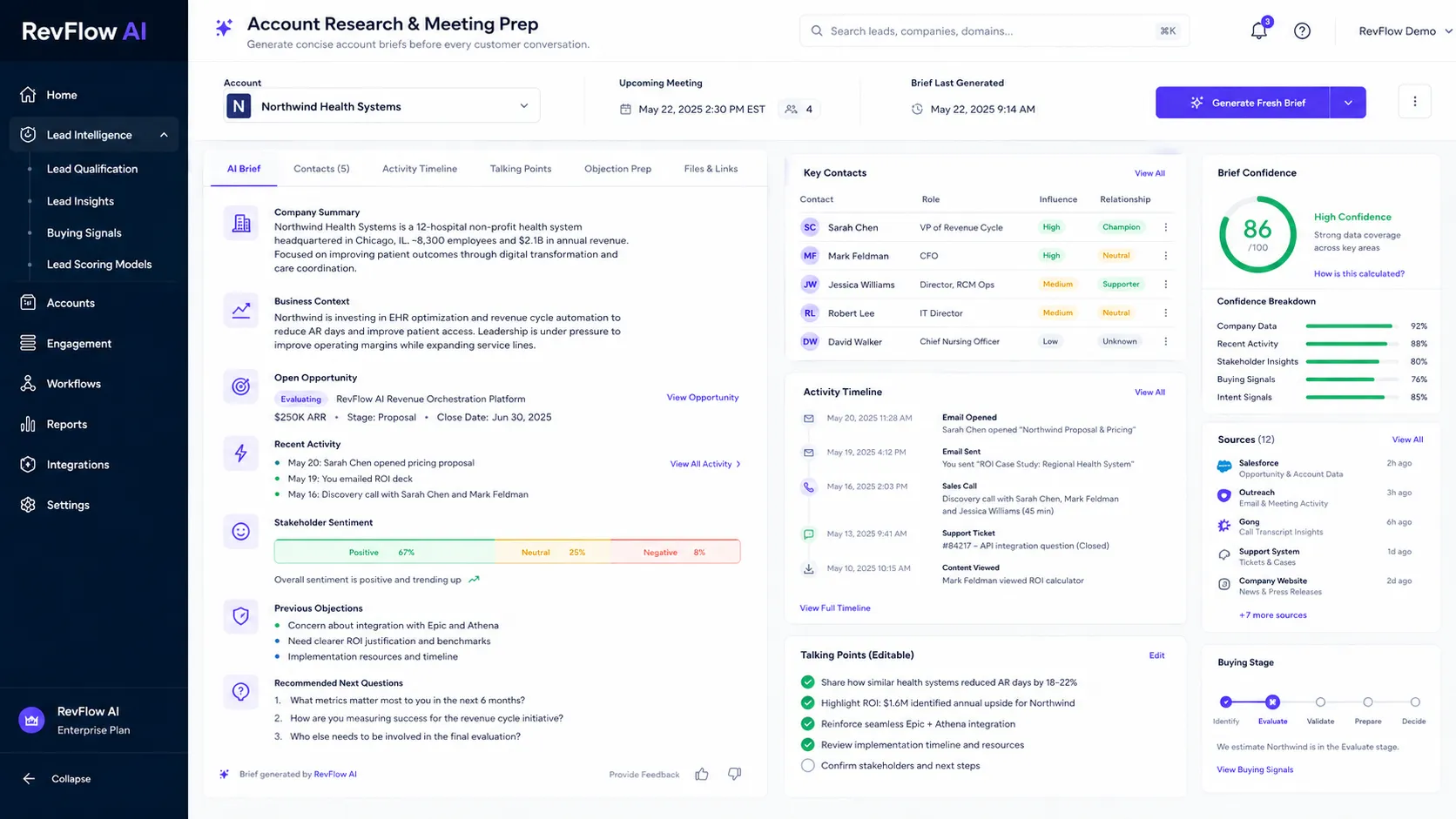This screenshot has height=819, width=1456.
Task: Collapse the sidebar using the arrow icon
Action: (29, 779)
